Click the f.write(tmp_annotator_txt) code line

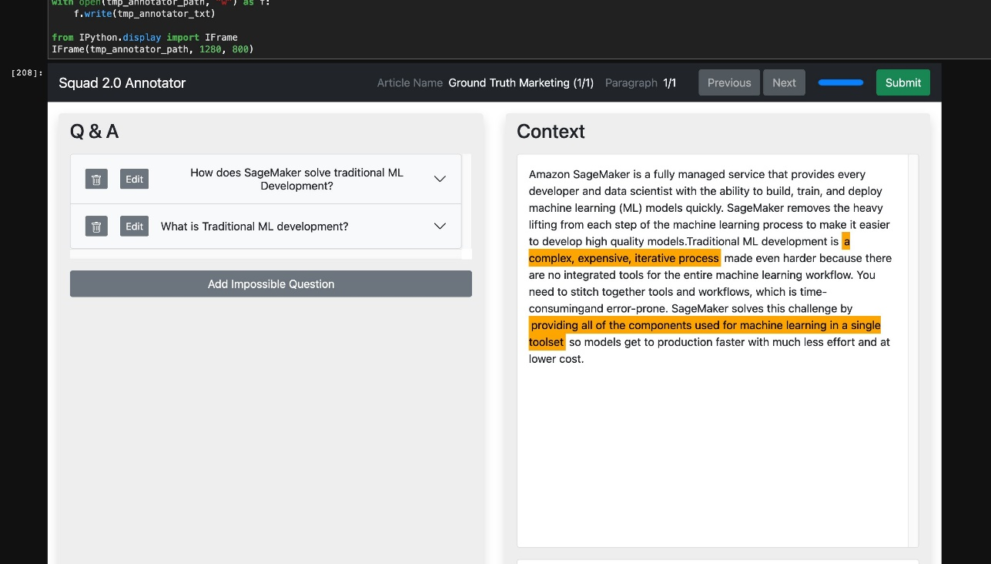(144, 13)
